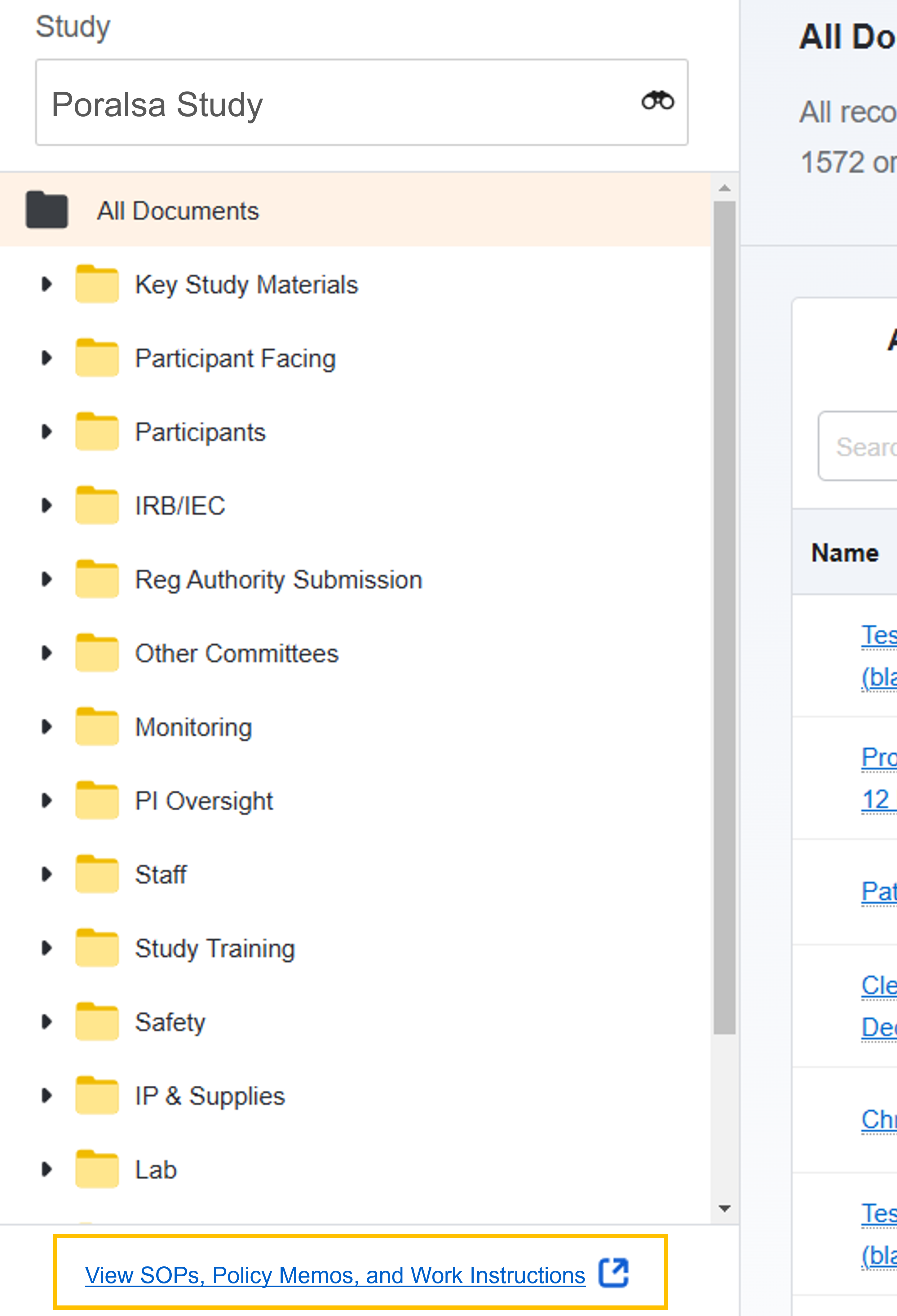Select the Participants tree item

click(x=200, y=432)
